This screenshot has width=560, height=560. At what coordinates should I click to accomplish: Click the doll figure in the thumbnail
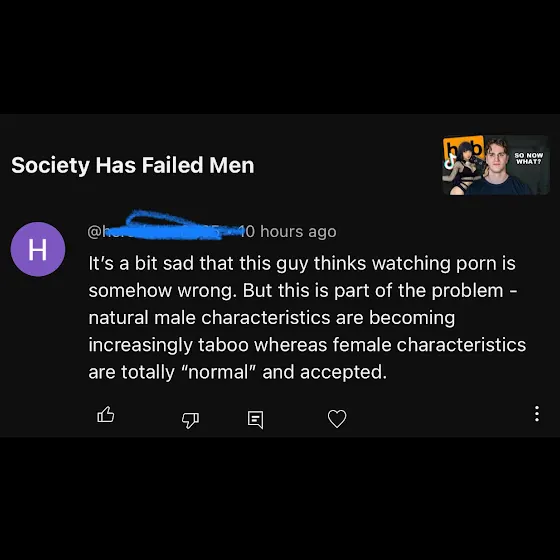[464, 172]
